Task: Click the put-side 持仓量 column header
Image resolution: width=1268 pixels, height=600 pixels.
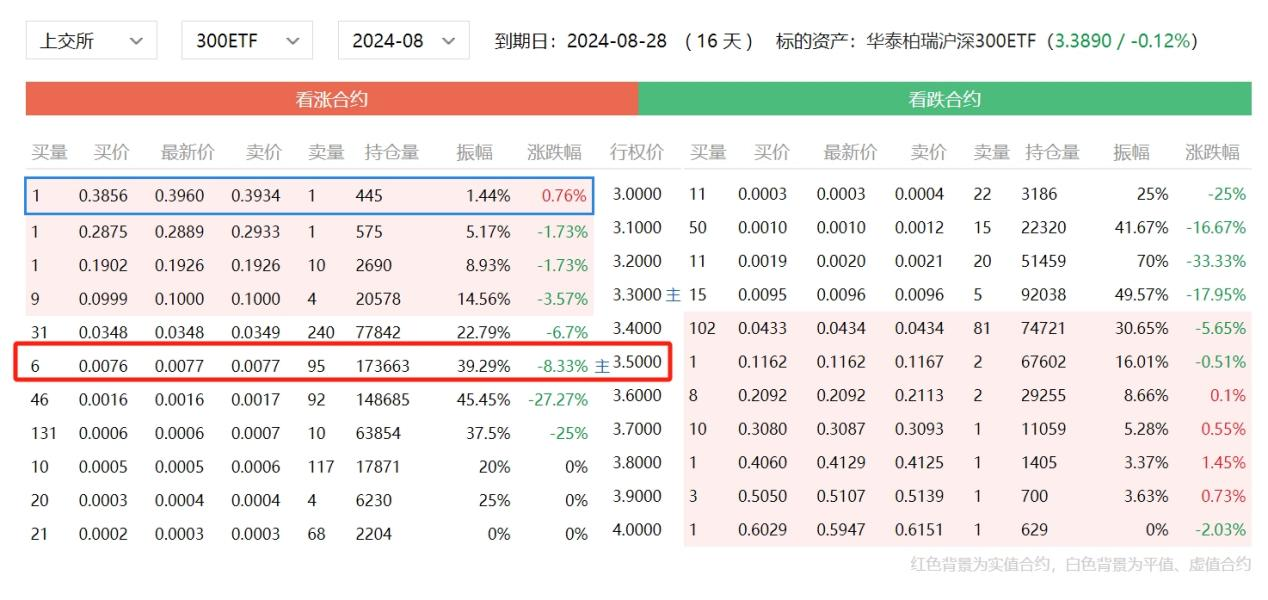Action: click(1052, 152)
